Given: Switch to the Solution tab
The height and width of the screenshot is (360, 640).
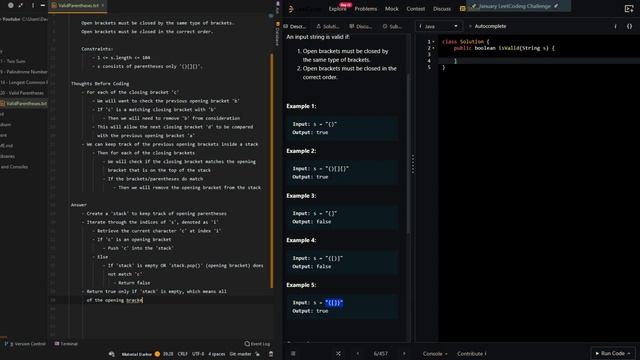Looking at the screenshot, I should coord(328,27).
